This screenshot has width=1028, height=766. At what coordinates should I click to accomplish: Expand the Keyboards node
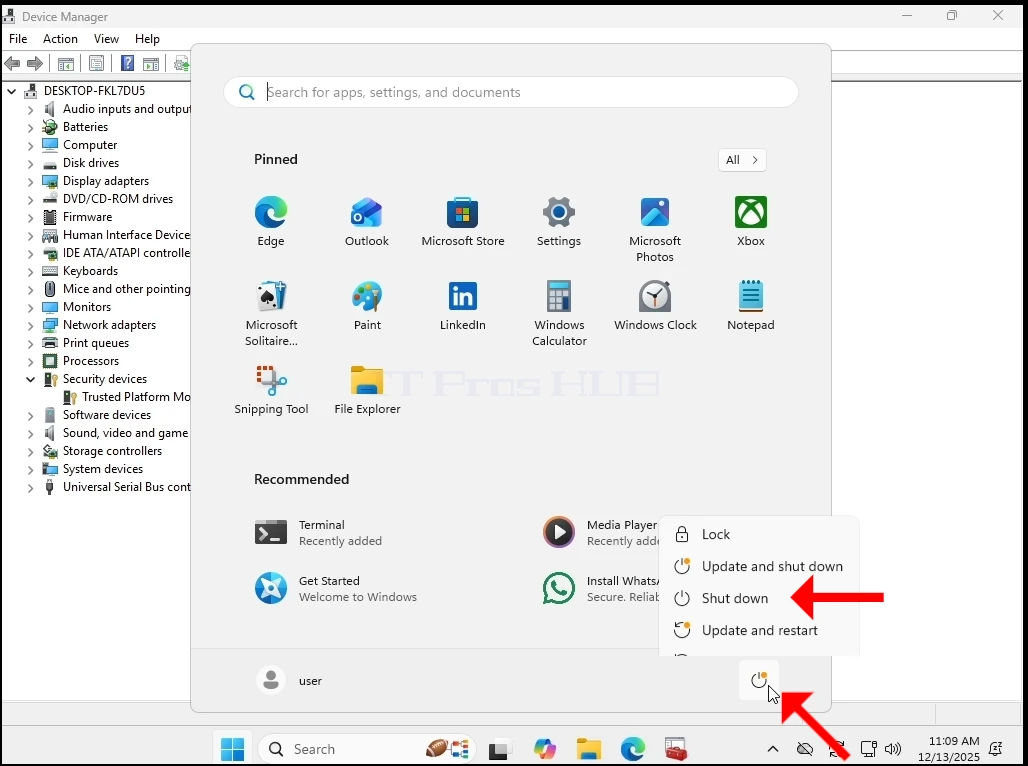click(30, 272)
